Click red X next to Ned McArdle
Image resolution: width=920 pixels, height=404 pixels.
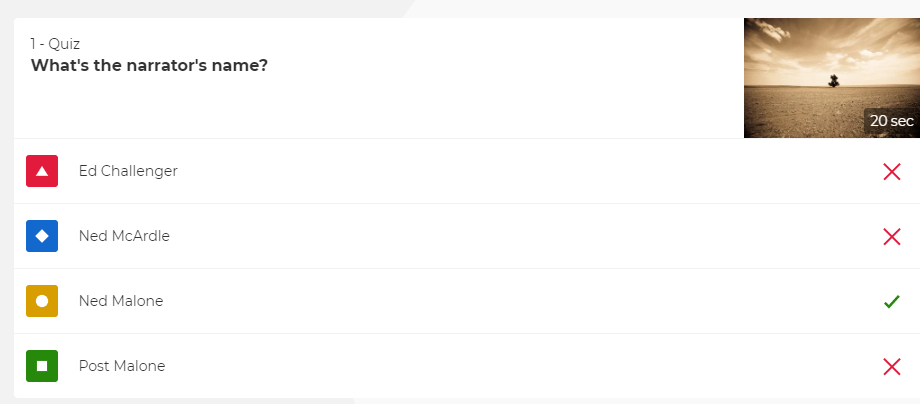coord(892,237)
